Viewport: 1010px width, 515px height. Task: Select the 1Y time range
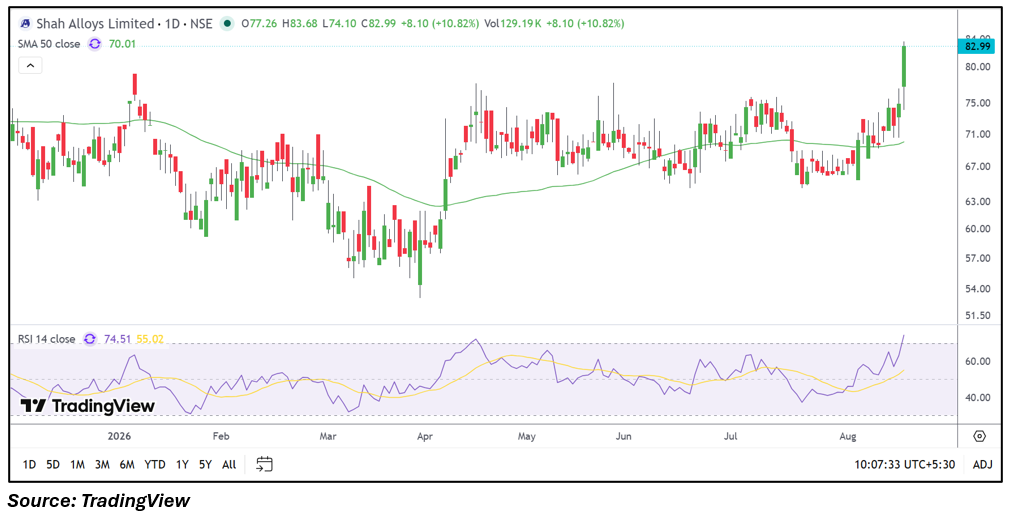click(182, 464)
